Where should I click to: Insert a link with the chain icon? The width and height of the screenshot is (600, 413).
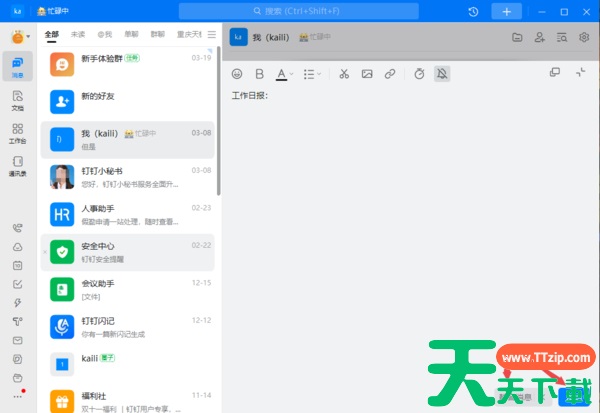click(390, 73)
